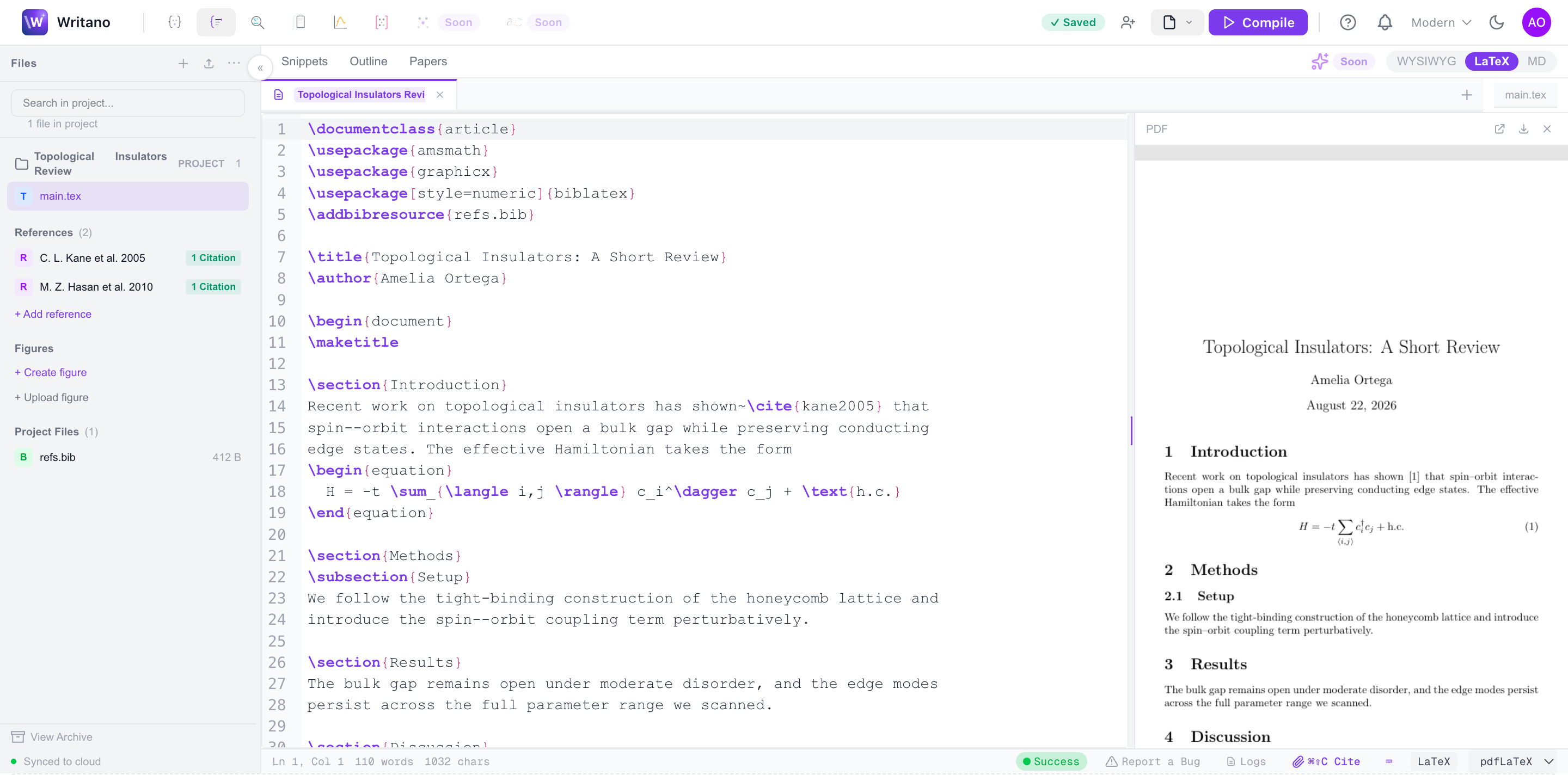This screenshot has width=1568, height=775.
Task: Open the Outline tab
Action: point(368,61)
